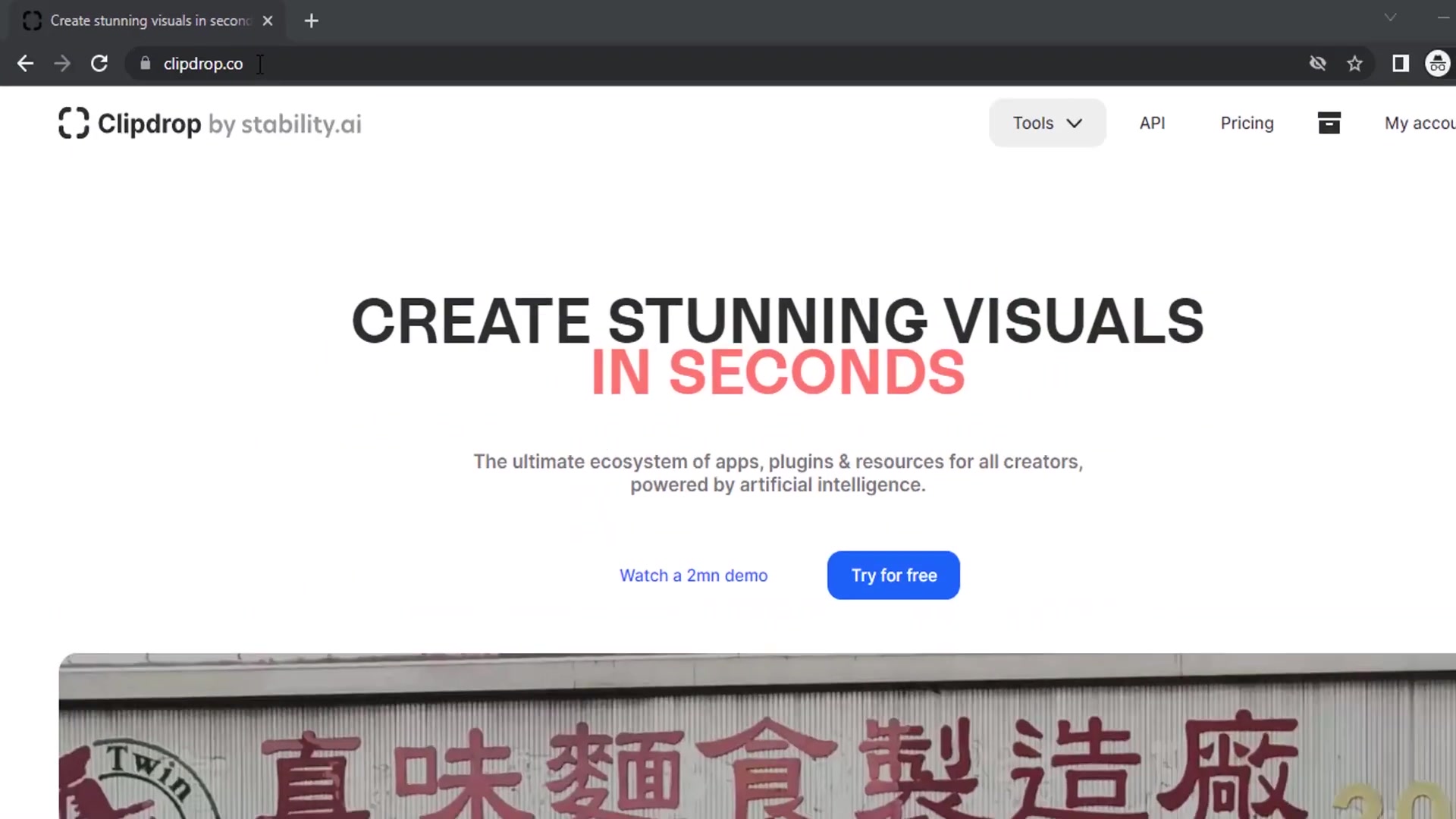Click the Clipdrop logo icon
The image size is (1456, 819).
coord(74,123)
